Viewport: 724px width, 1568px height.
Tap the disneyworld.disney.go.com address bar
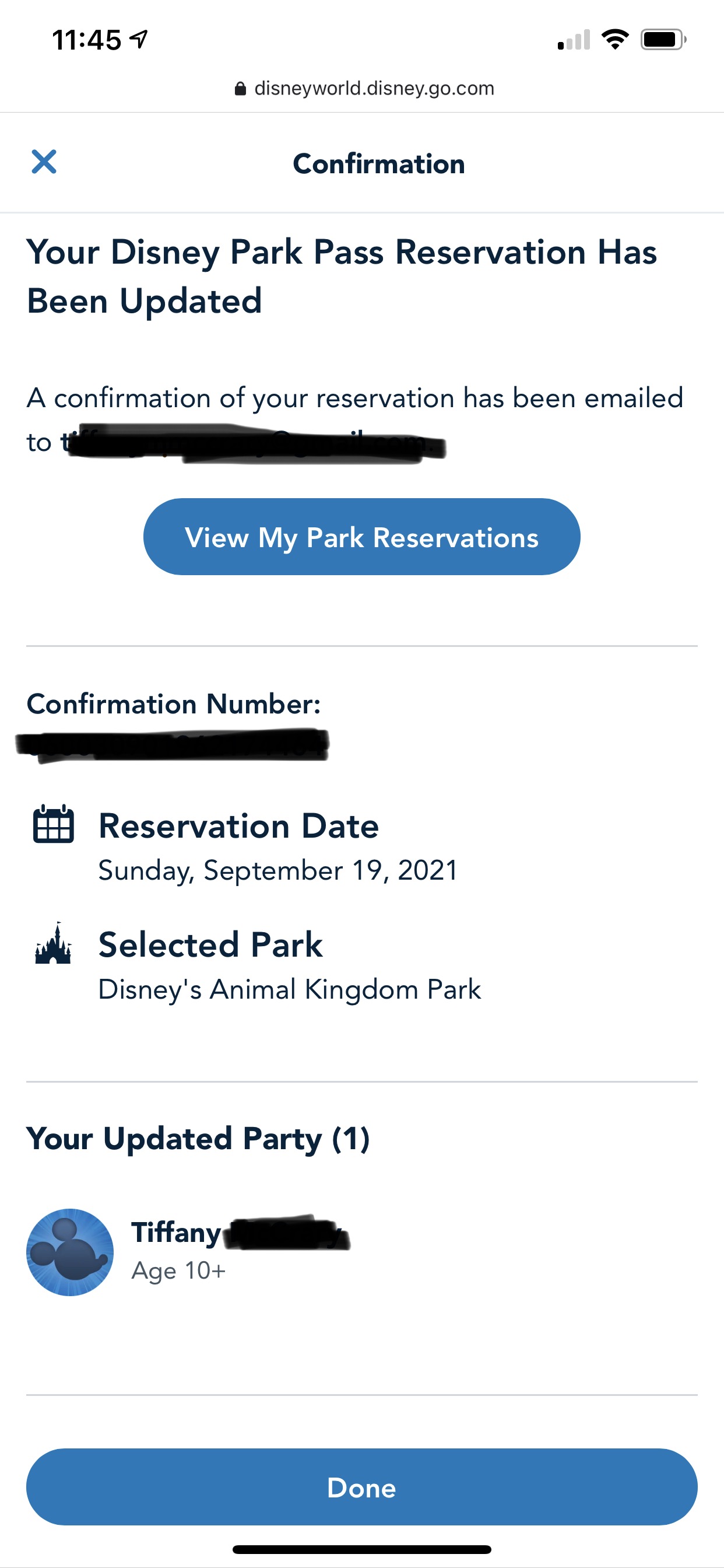(x=374, y=89)
